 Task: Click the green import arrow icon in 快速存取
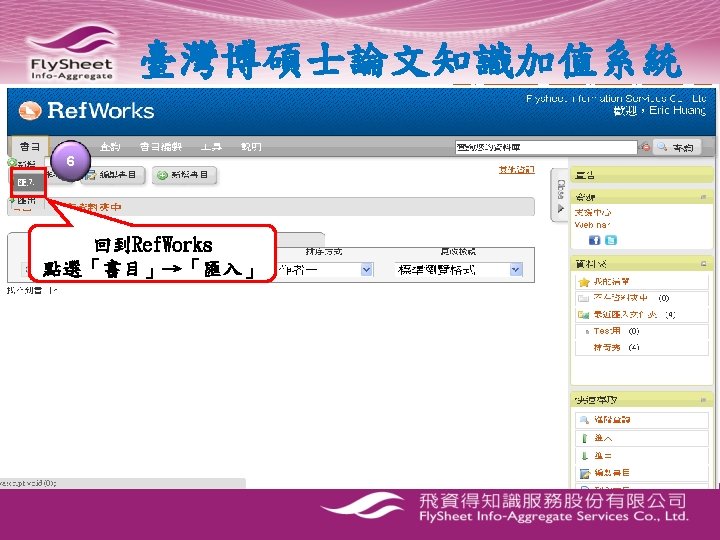tap(584, 439)
